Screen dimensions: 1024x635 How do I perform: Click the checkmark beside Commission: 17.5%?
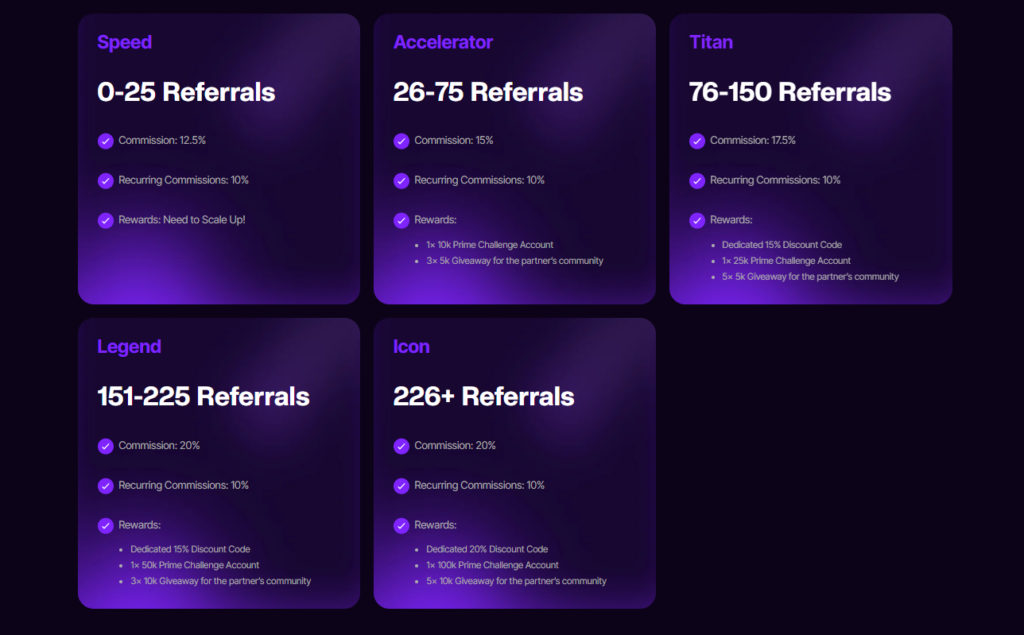tap(697, 141)
